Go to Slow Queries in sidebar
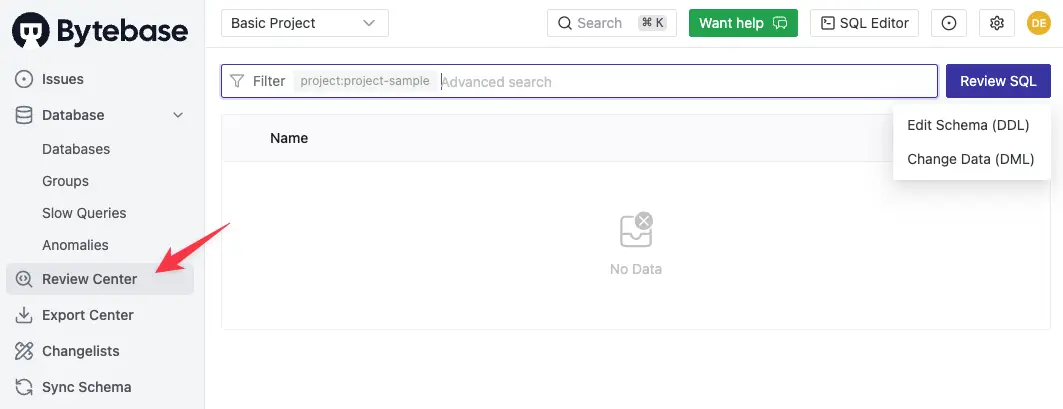Viewport: 1063px width, 409px height. pos(84,213)
